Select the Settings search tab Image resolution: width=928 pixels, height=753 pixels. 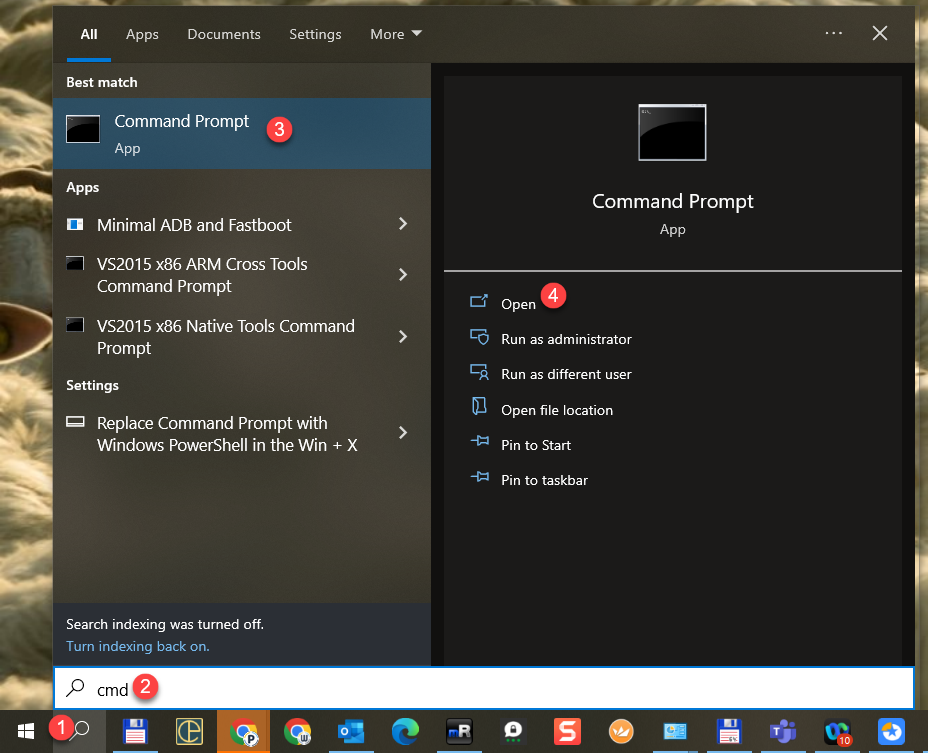[x=315, y=34]
